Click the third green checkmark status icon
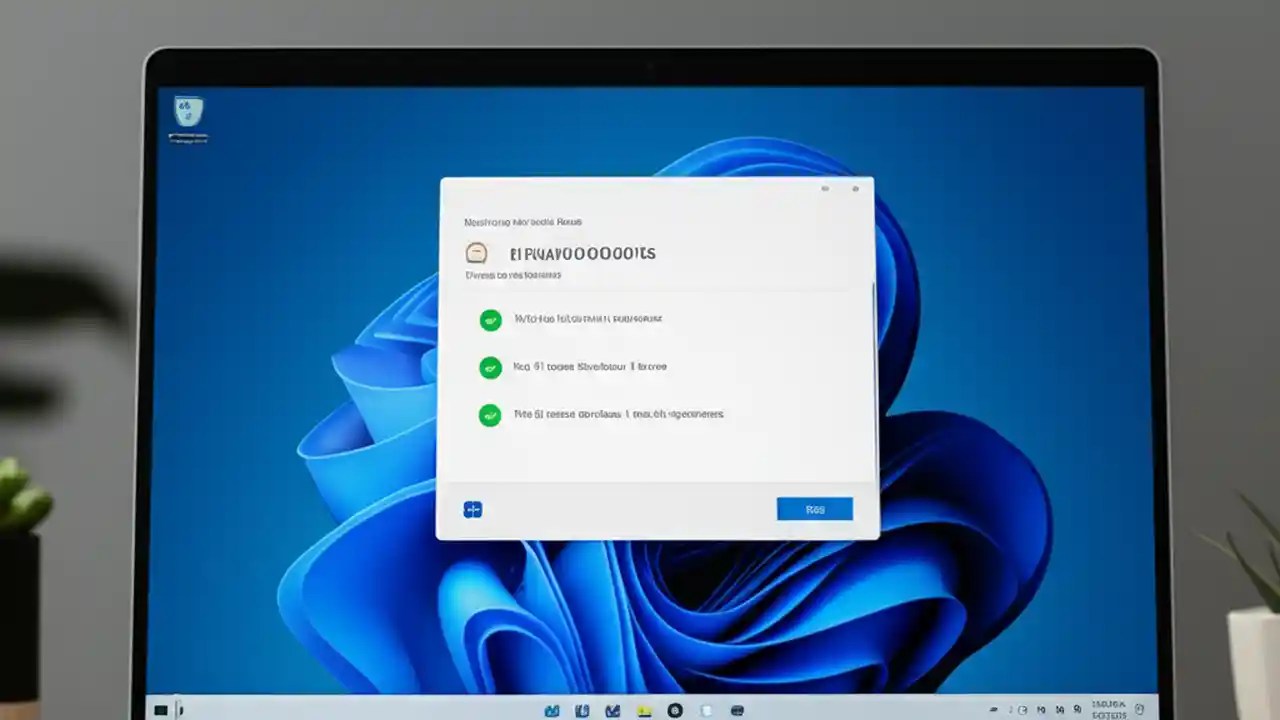 pyautogui.click(x=490, y=415)
